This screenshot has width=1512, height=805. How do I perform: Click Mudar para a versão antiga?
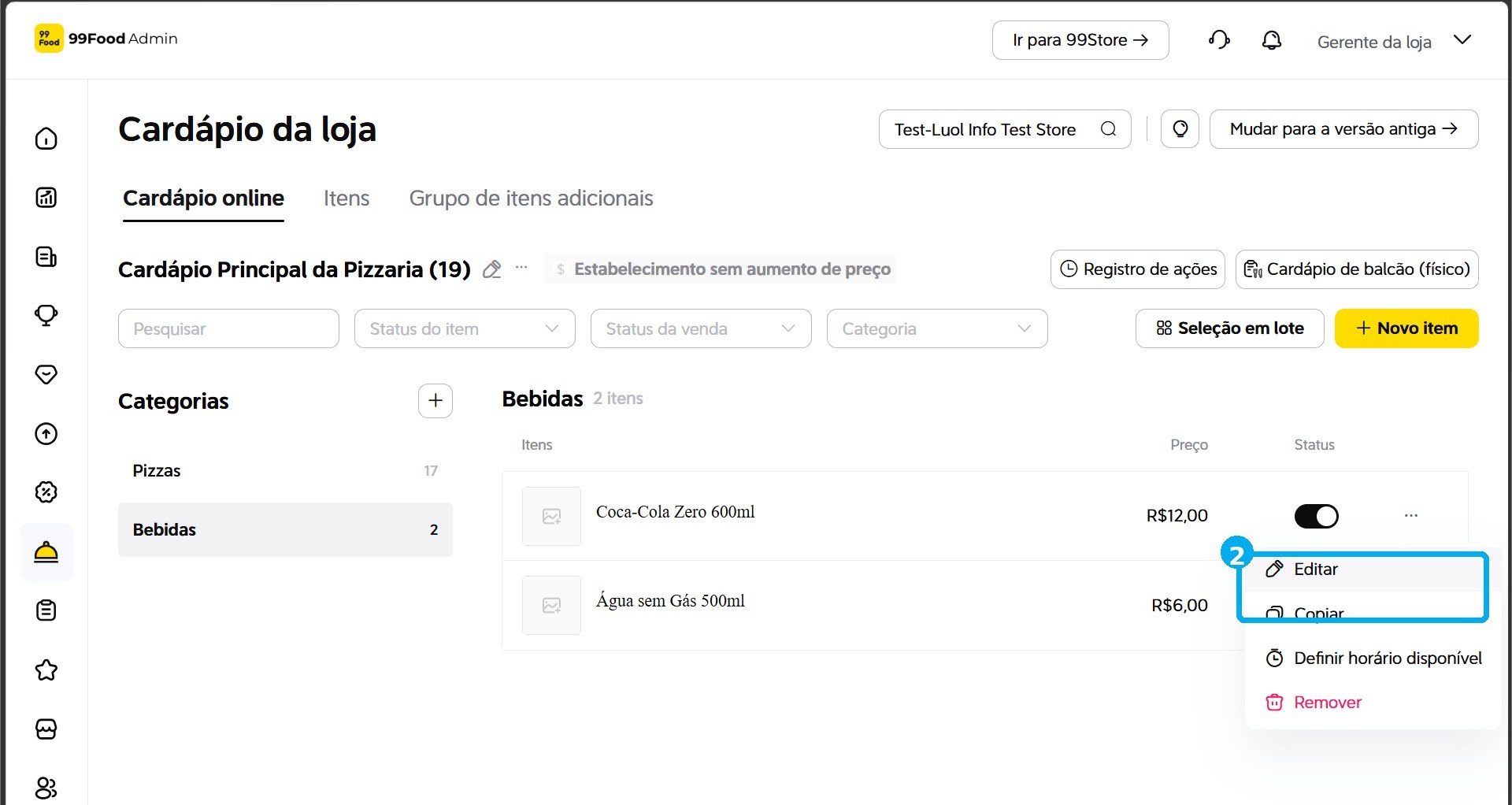1343,129
